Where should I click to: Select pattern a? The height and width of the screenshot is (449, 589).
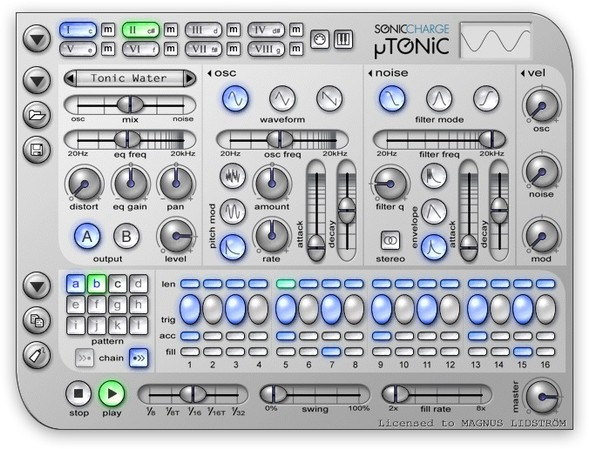tap(76, 284)
